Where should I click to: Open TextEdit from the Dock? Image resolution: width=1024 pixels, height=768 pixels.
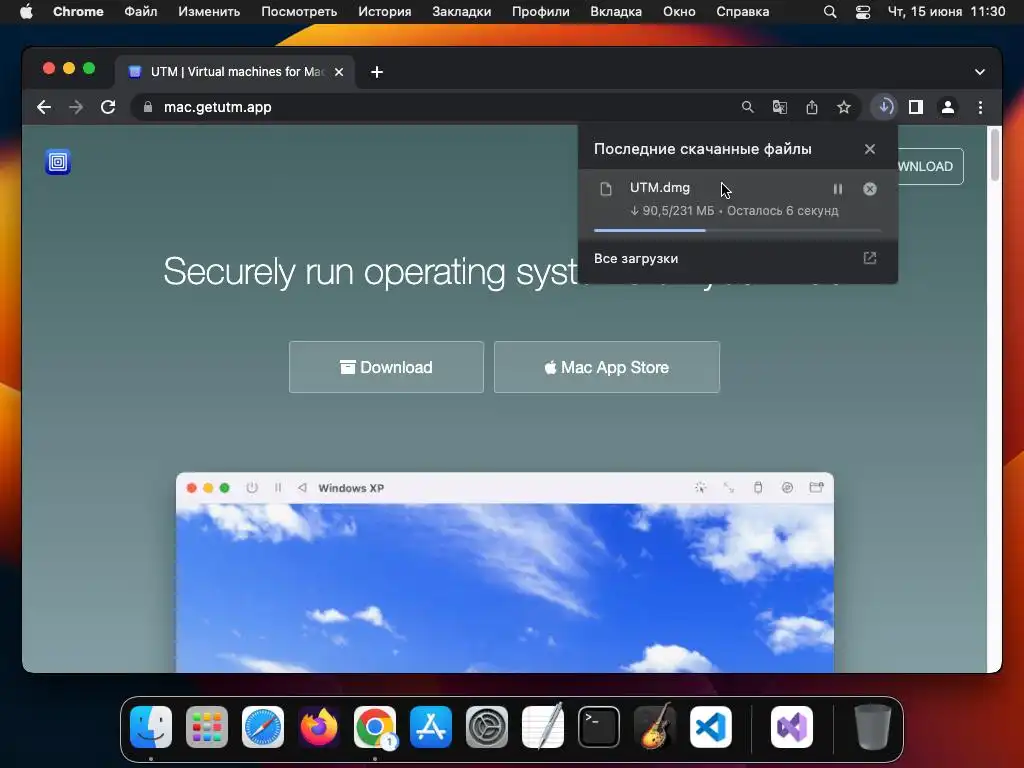tap(543, 727)
